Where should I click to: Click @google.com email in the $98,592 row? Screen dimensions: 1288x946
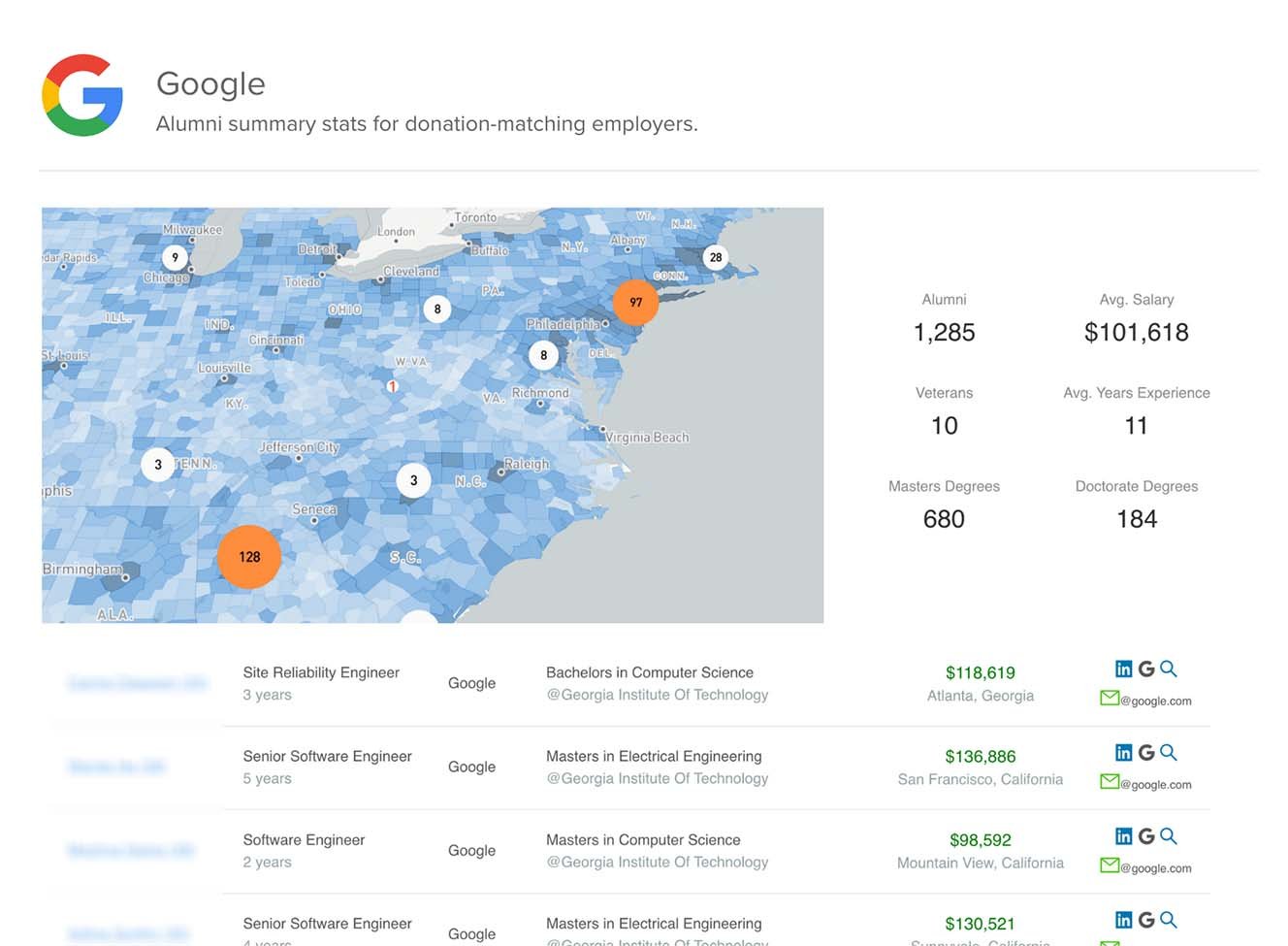[1156, 867]
